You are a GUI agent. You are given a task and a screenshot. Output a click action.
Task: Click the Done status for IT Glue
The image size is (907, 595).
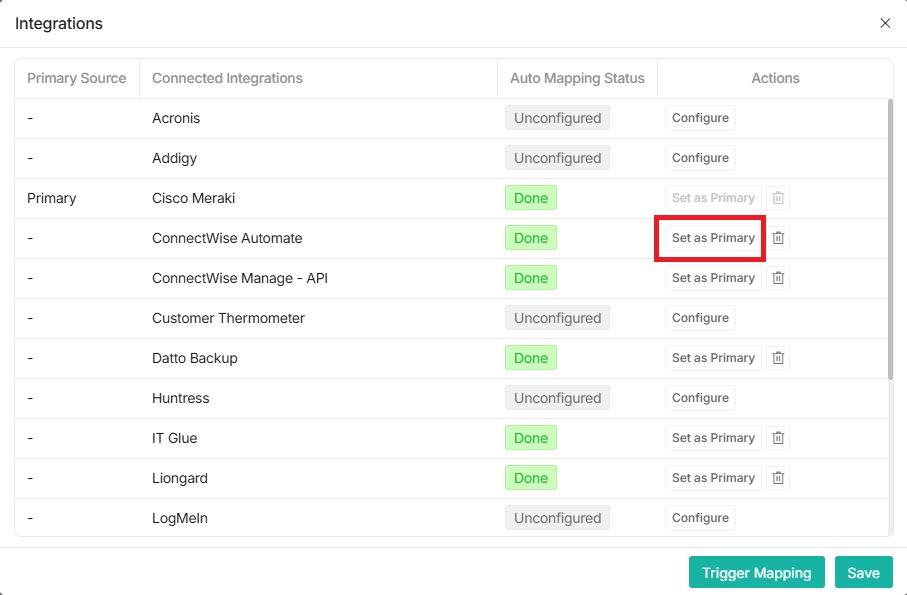[530, 438]
